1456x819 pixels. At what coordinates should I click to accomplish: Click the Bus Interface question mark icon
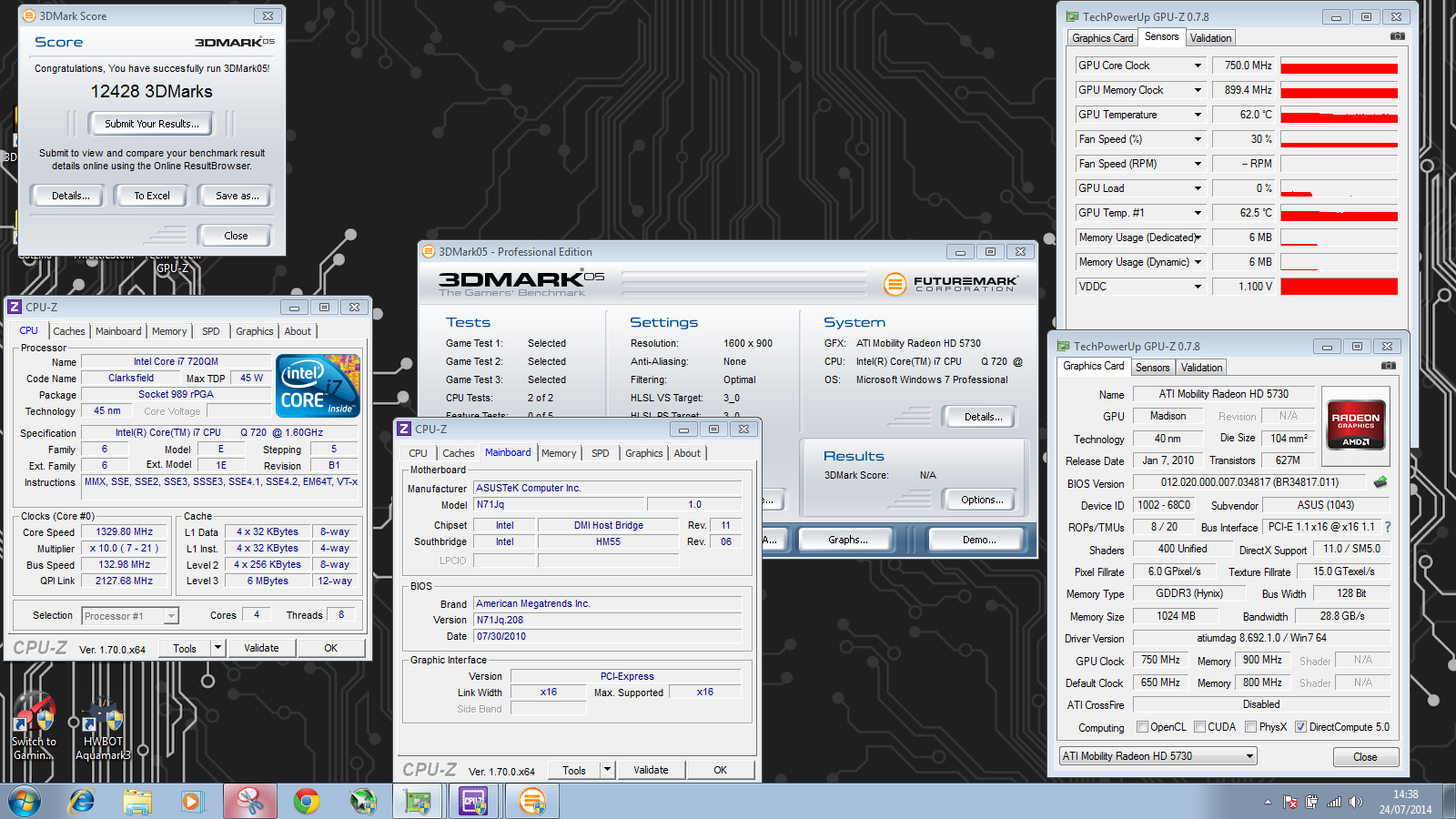click(1388, 527)
